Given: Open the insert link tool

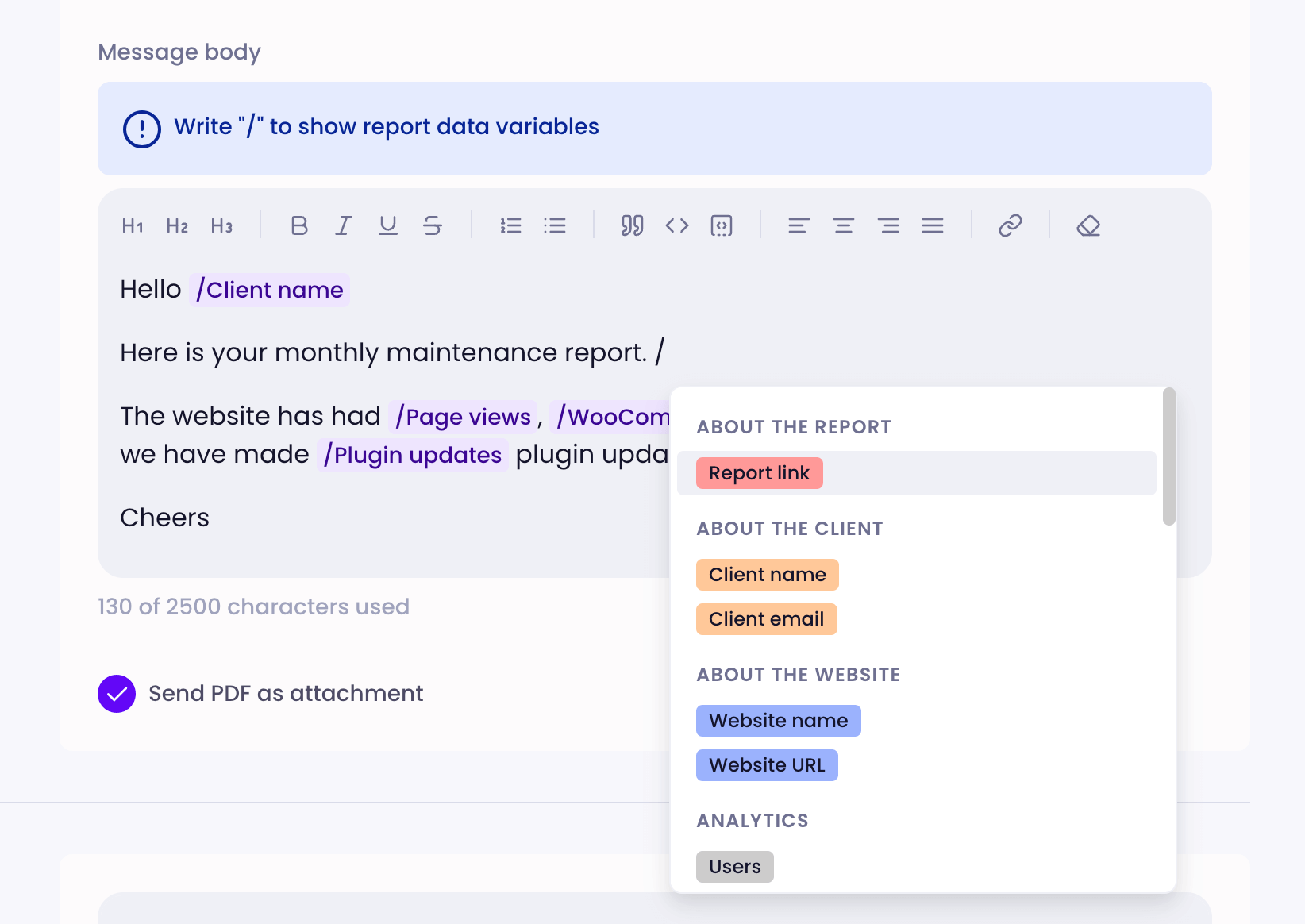Looking at the screenshot, I should click(x=1010, y=225).
